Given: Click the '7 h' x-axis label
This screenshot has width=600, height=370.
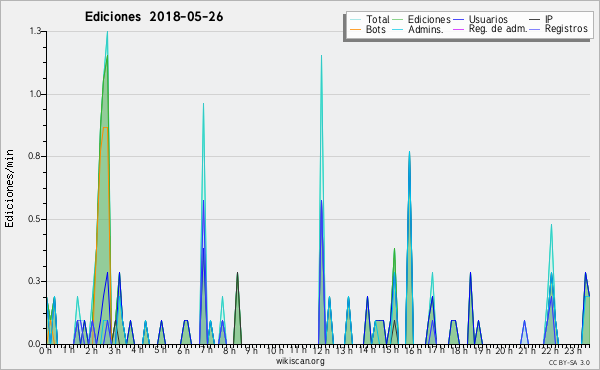Looking at the screenshot, I should (x=207, y=350).
